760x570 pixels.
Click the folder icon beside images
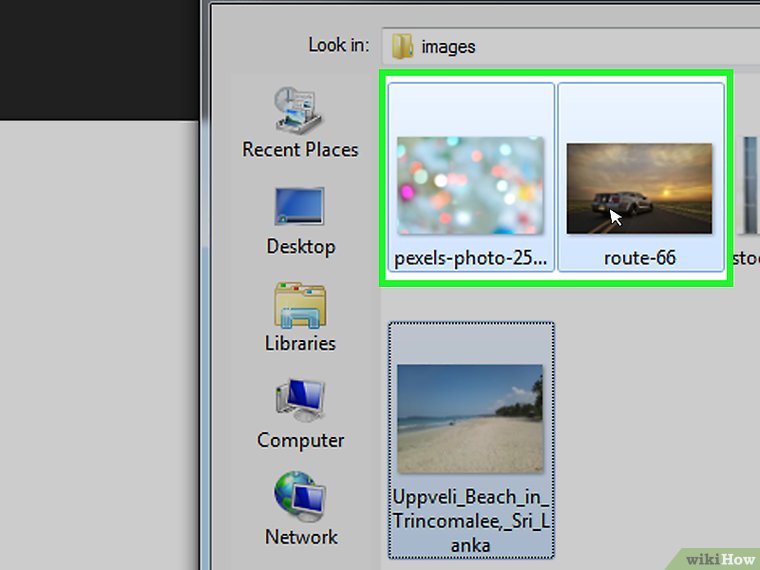tap(403, 46)
